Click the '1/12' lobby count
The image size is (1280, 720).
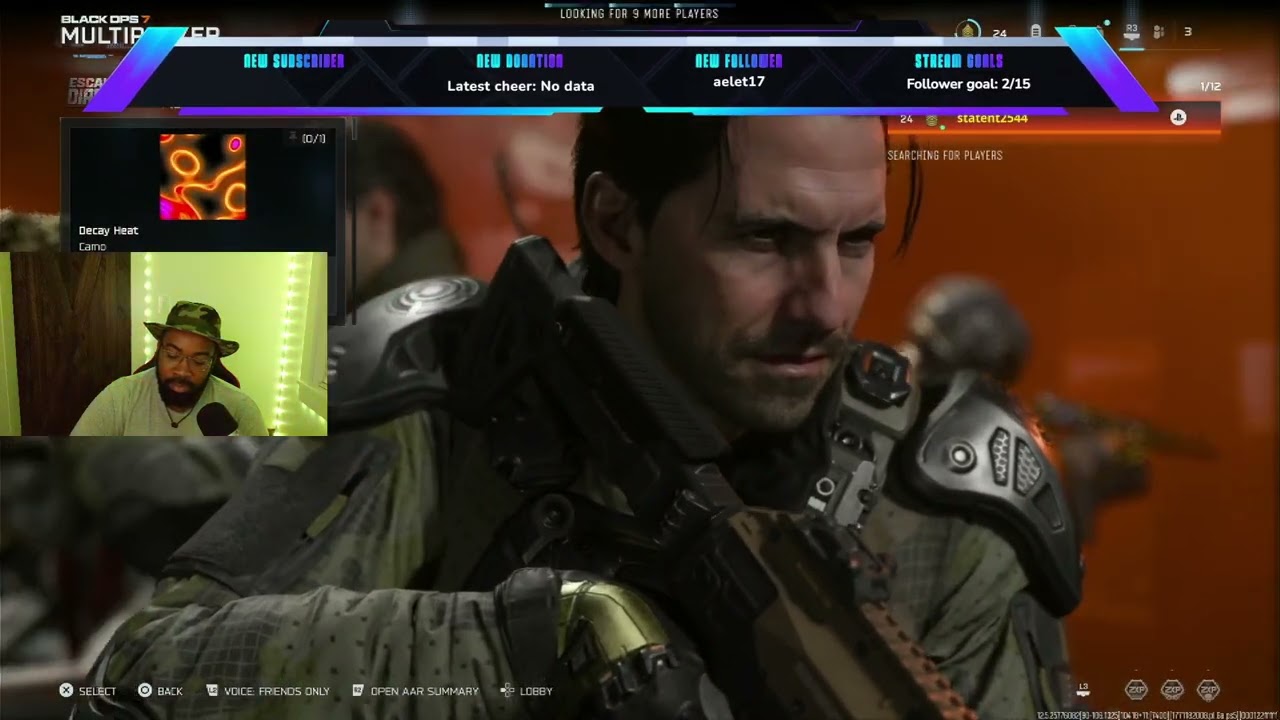pyautogui.click(x=1210, y=87)
